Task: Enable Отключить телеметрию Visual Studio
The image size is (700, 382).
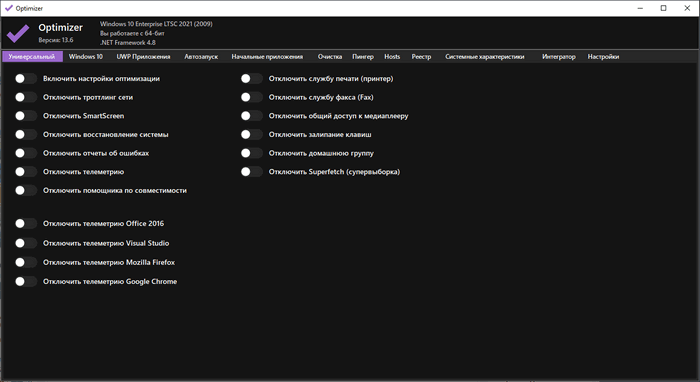Action: tap(25, 243)
